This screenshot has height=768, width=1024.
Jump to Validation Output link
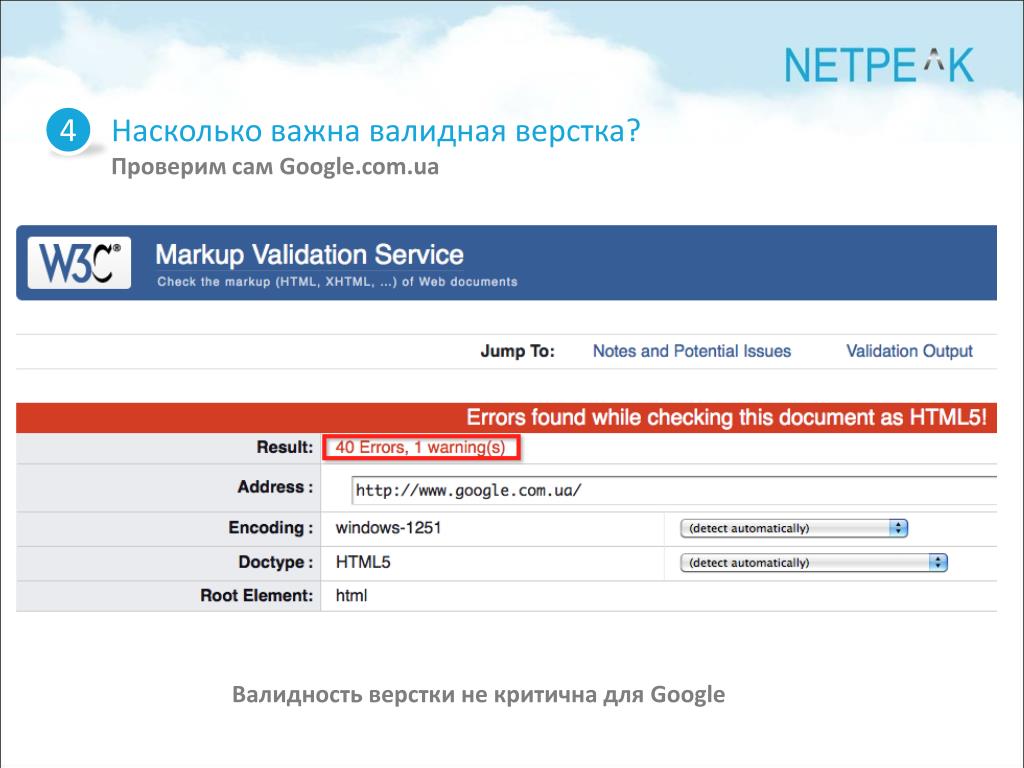click(909, 351)
